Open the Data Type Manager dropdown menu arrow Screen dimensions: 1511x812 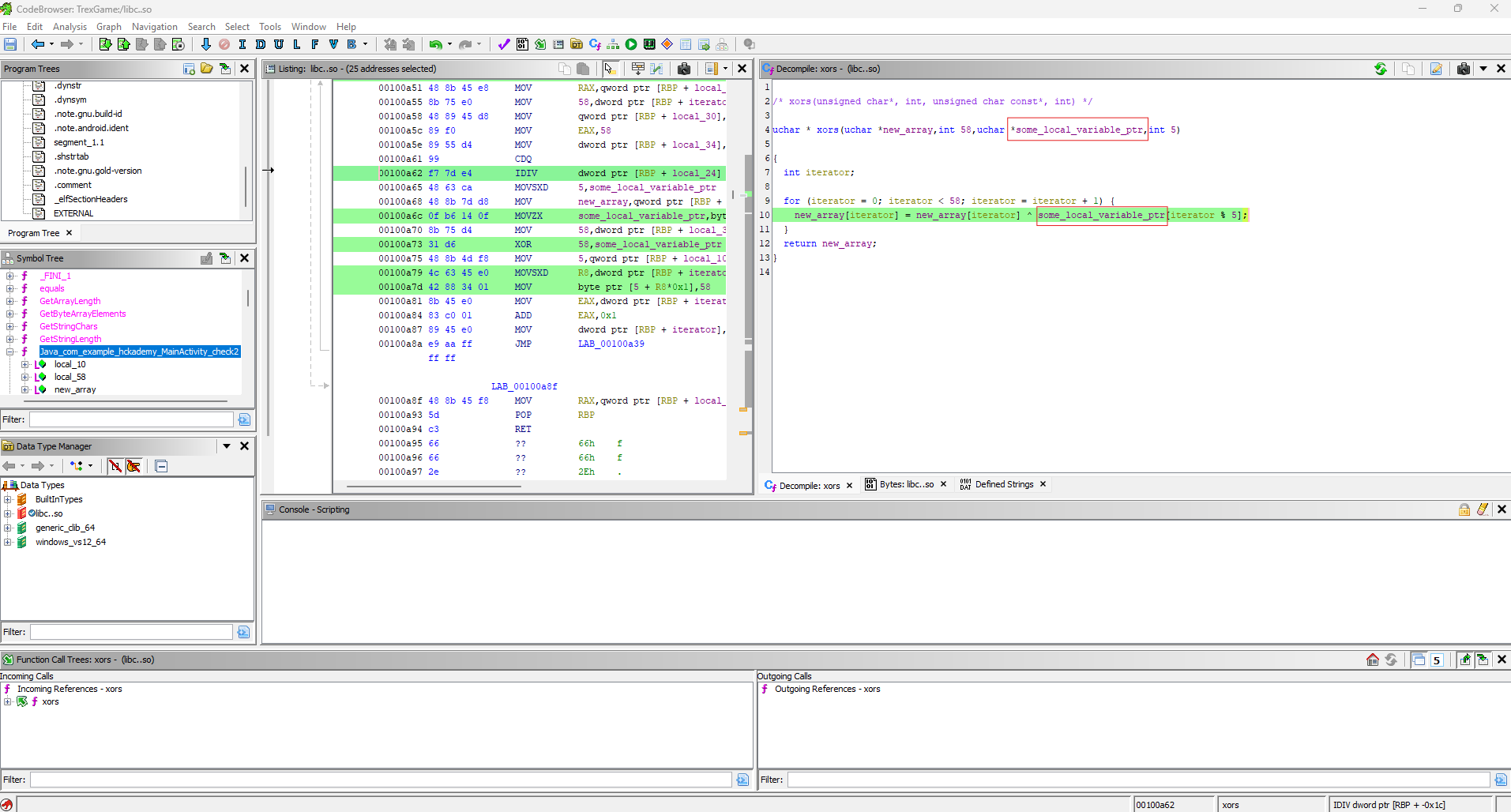tap(227, 446)
